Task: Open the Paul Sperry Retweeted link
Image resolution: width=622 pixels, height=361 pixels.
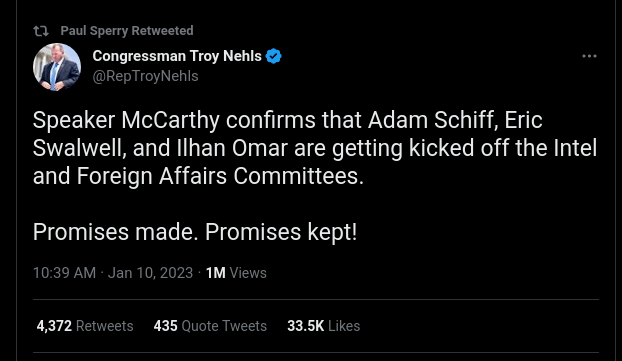Action: (x=127, y=31)
